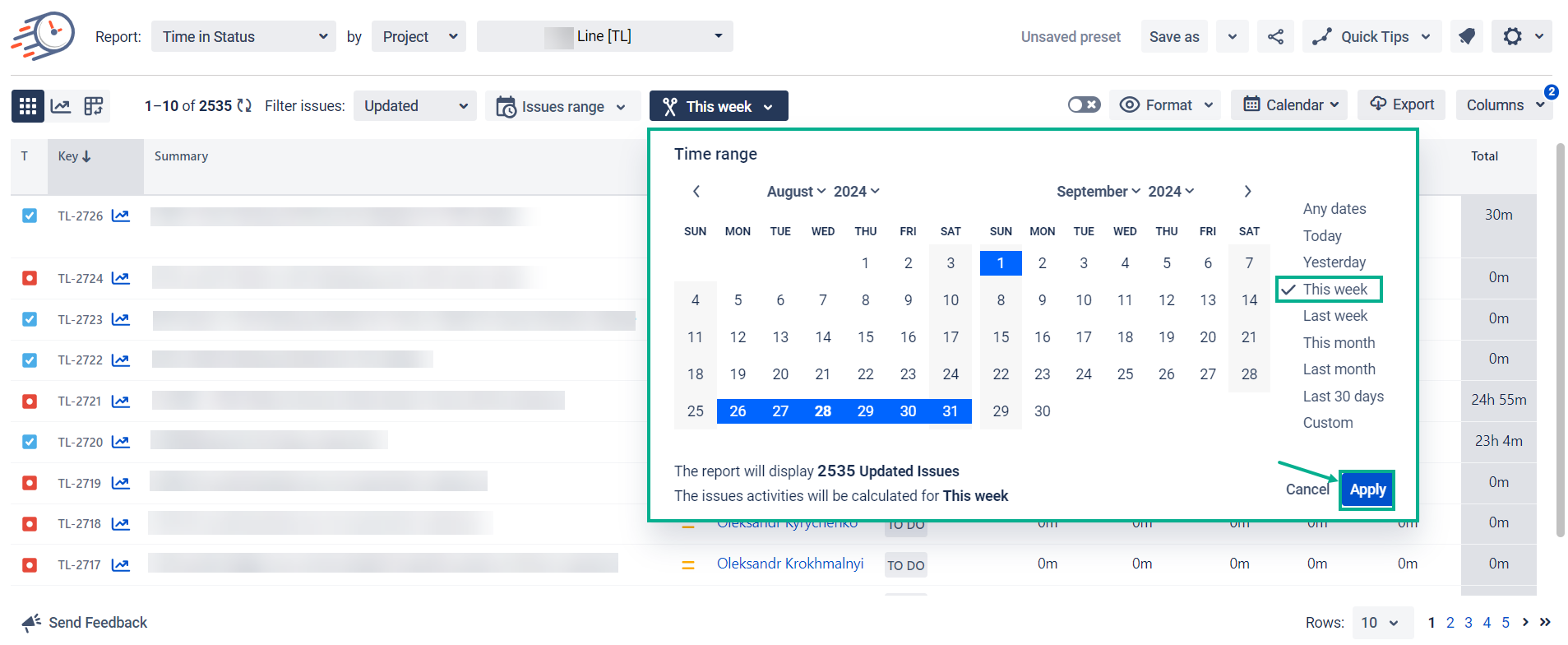Go to previous month in calendar

pyautogui.click(x=696, y=192)
